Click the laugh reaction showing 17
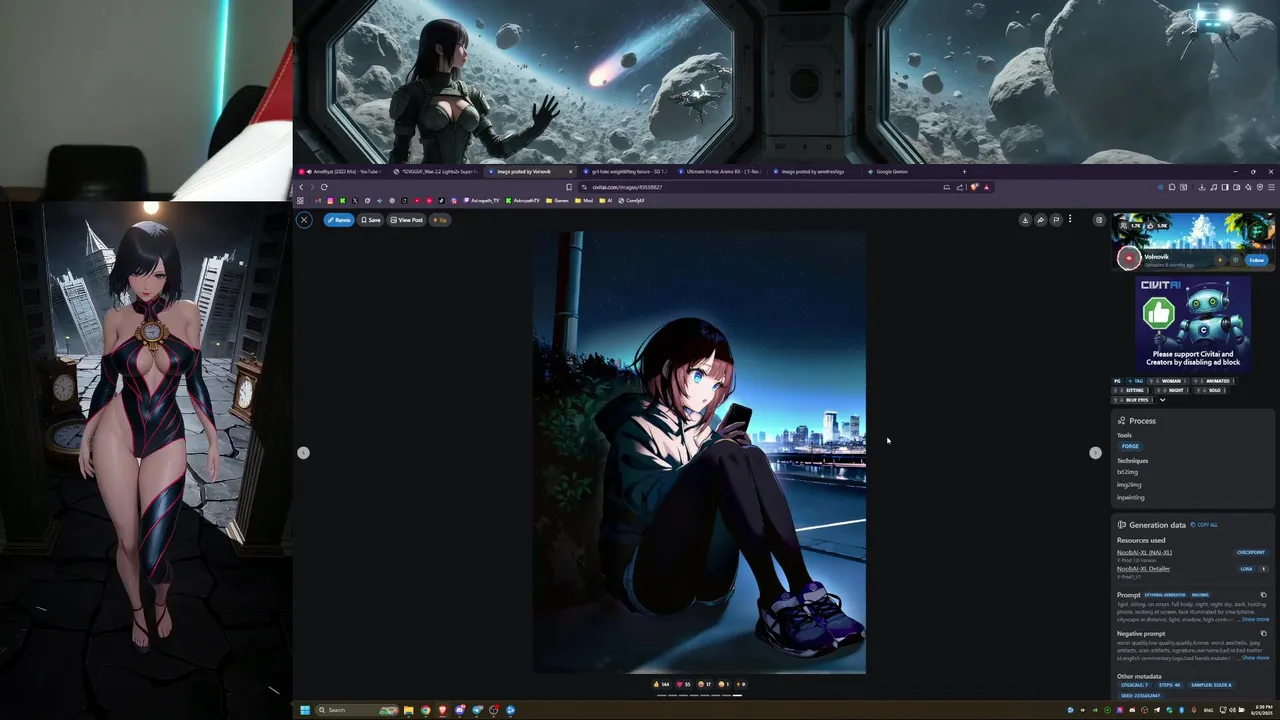Screen dimensions: 1280x720 [x=705, y=685]
